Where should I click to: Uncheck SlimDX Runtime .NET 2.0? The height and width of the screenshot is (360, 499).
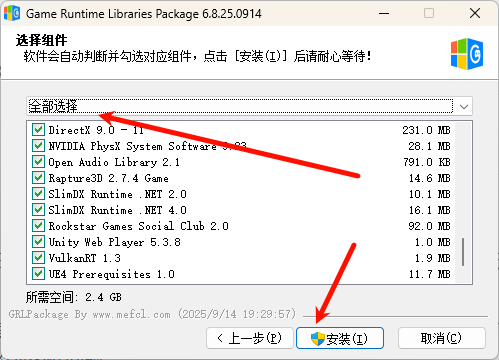(x=38, y=193)
